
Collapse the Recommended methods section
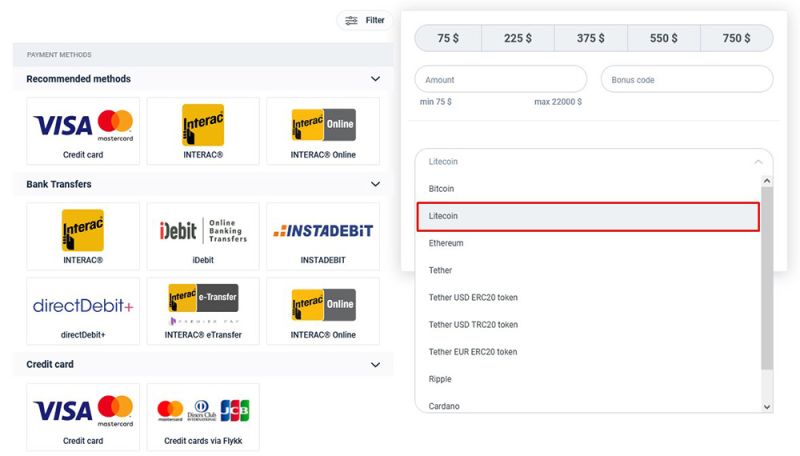(375, 79)
